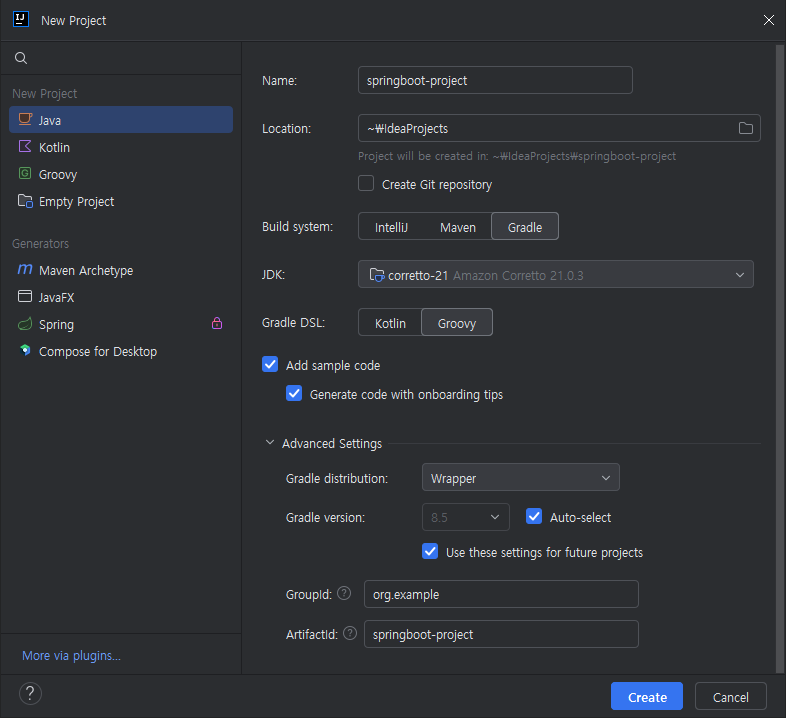786x718 pixels.
Task: Click the JavaFX window icon
Action: tap(25, 296)
